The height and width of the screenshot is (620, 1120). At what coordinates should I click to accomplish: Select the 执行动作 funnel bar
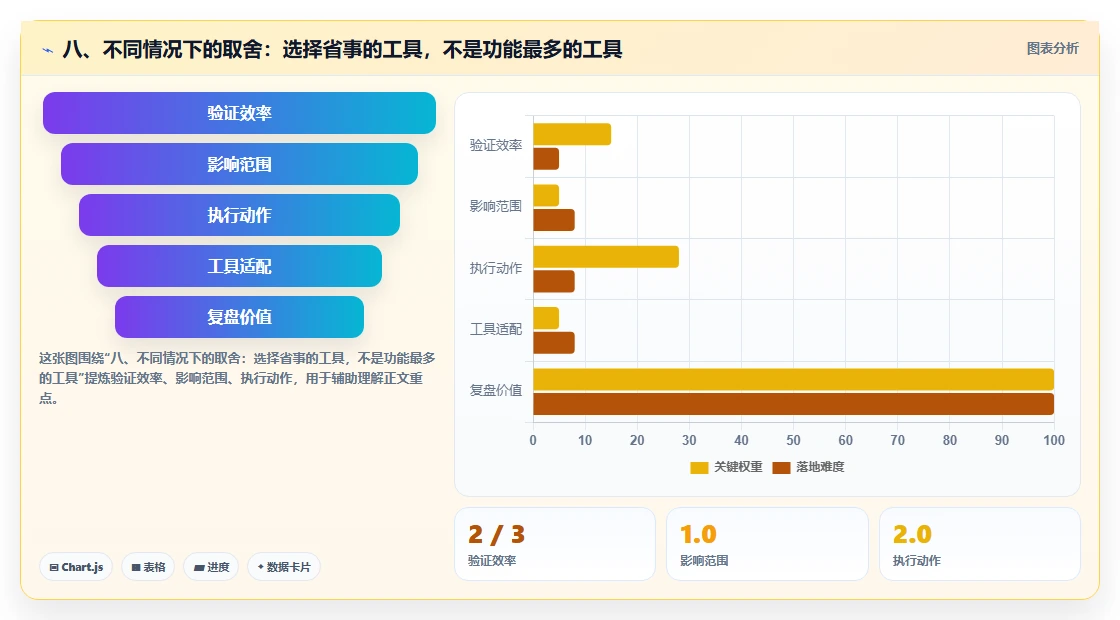point(239,215)
